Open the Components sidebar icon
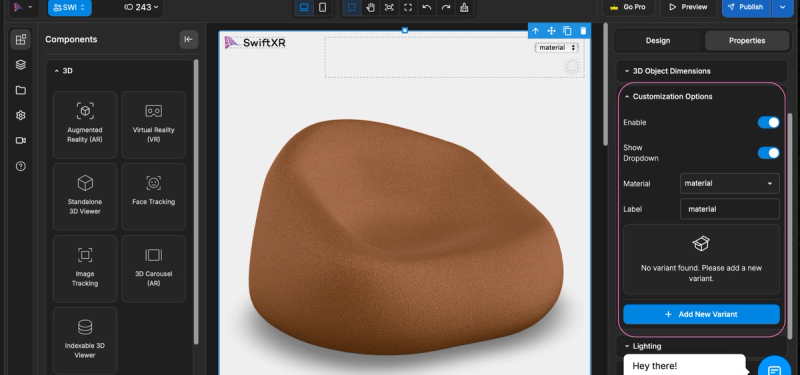 (20, 40)
